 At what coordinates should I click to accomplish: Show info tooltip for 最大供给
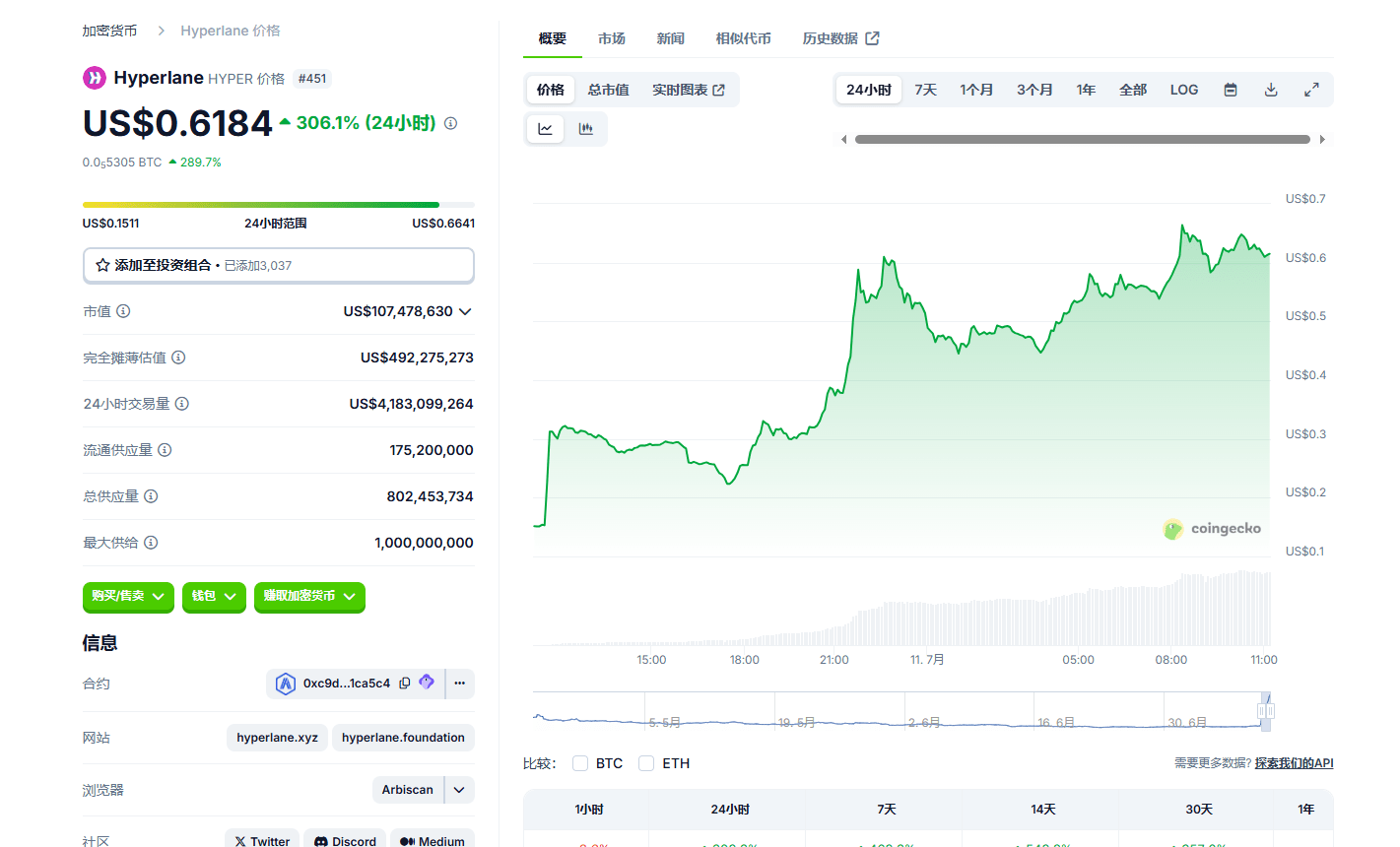coord(151,543)
